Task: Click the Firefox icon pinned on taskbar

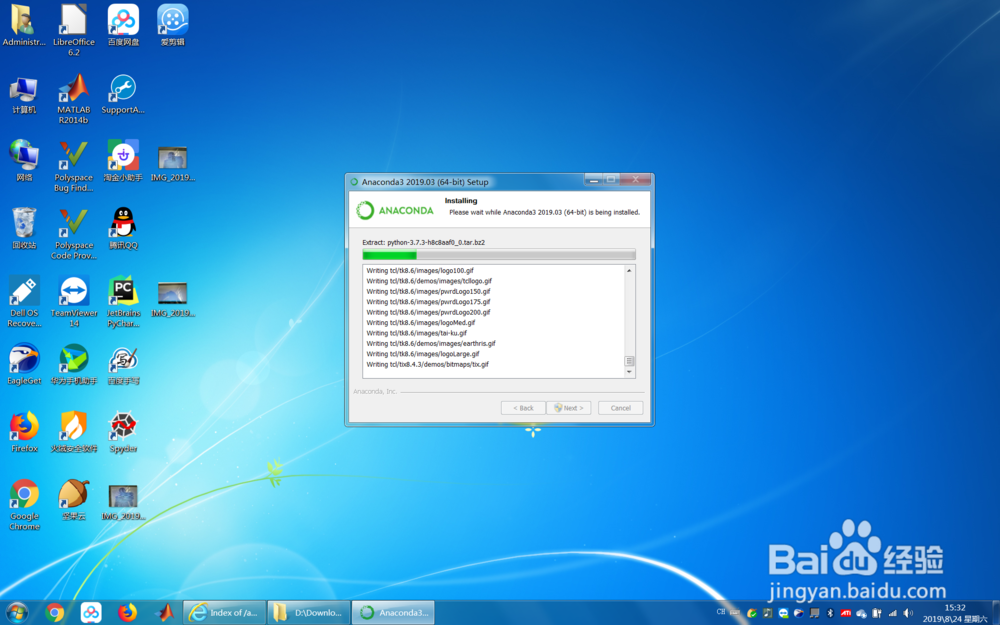Action: click(128, 613)
